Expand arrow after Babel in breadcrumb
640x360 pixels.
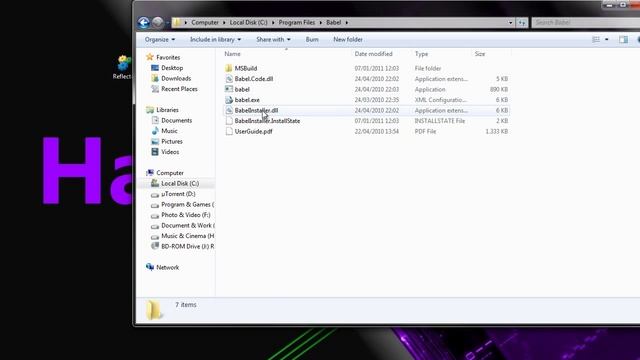tap(347, 22)
